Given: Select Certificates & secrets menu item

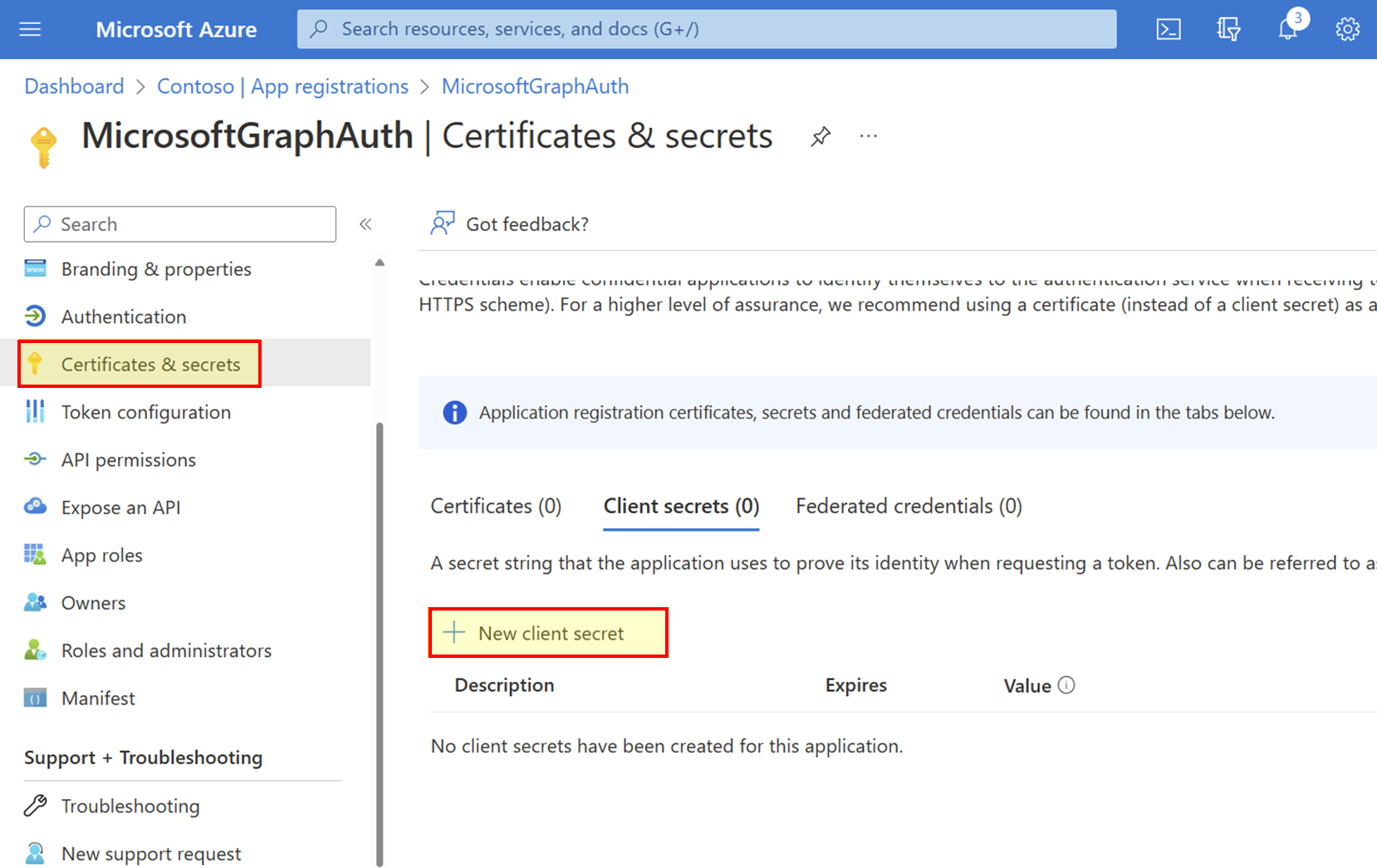Looking at the screenshot, I should (x=150, y=365).
